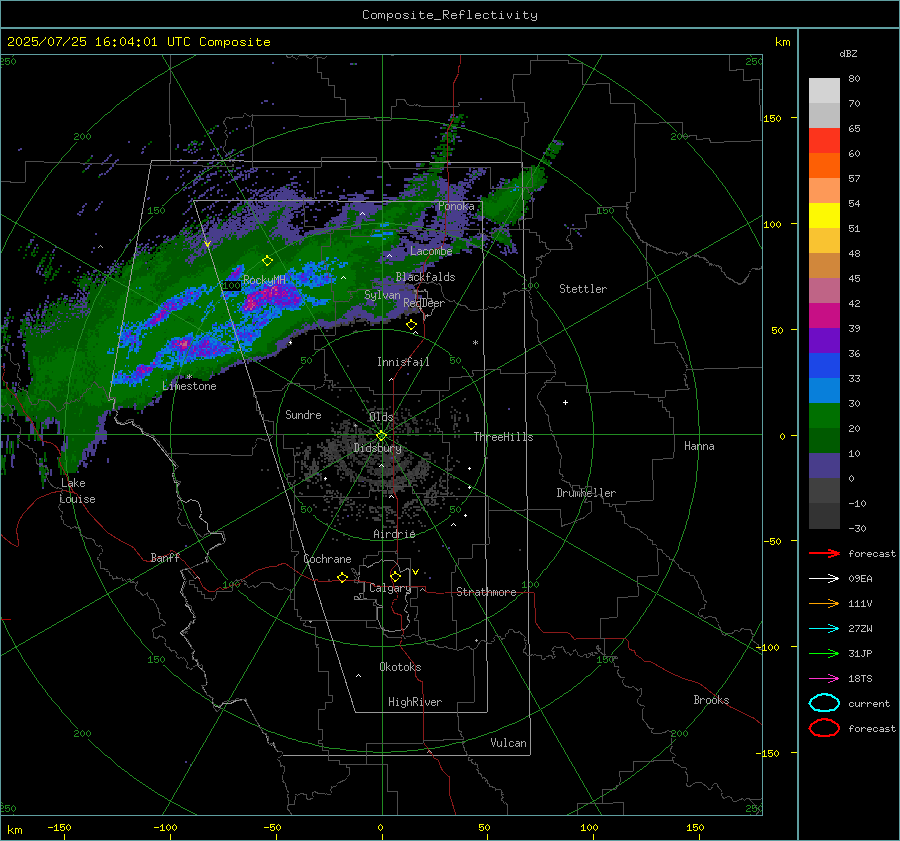
Task: Click the magenta 18TS arrow legend icon
Action: [x=824, y=679]
